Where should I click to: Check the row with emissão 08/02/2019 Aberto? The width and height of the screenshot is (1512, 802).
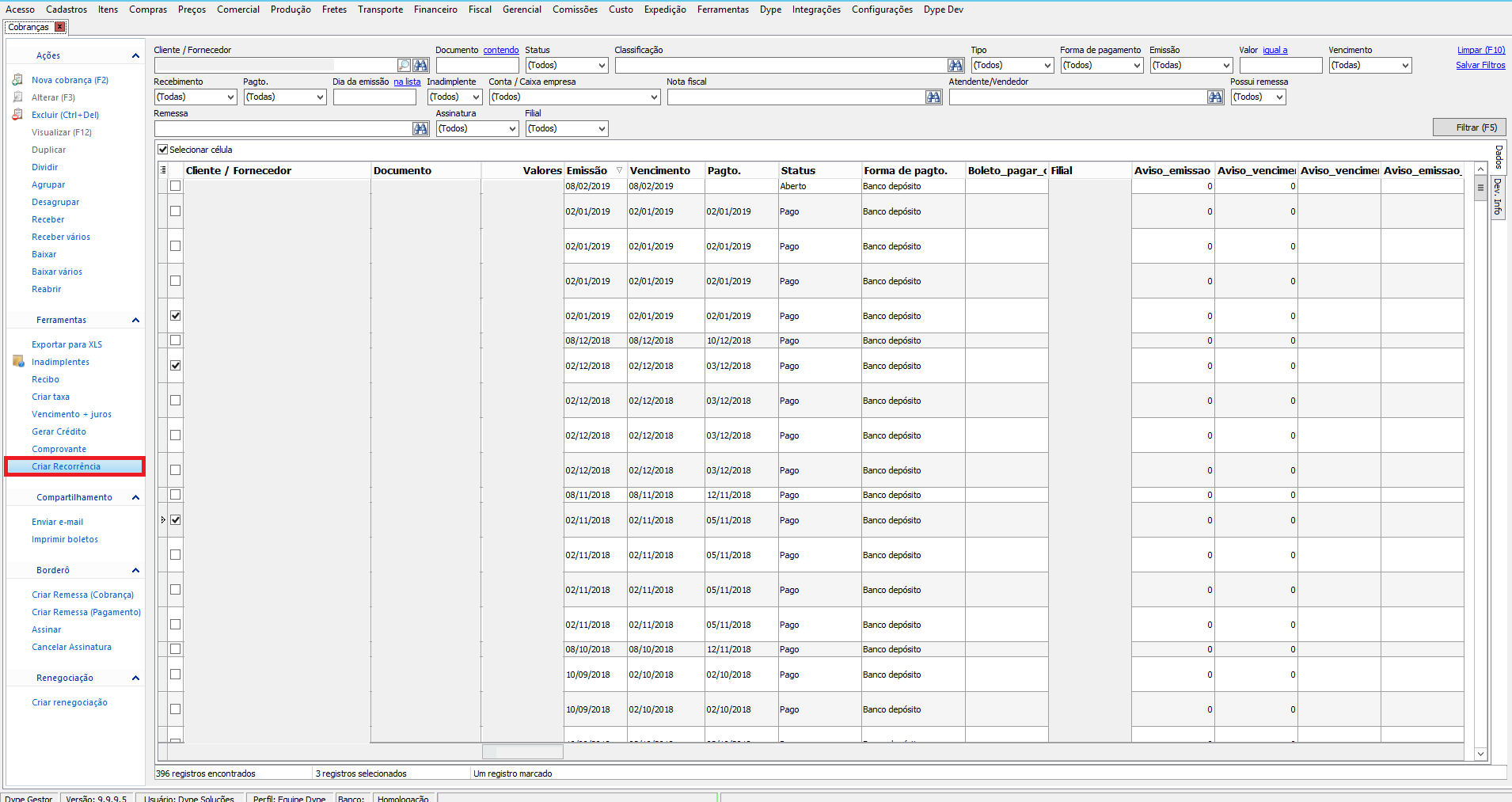point(176,186)
